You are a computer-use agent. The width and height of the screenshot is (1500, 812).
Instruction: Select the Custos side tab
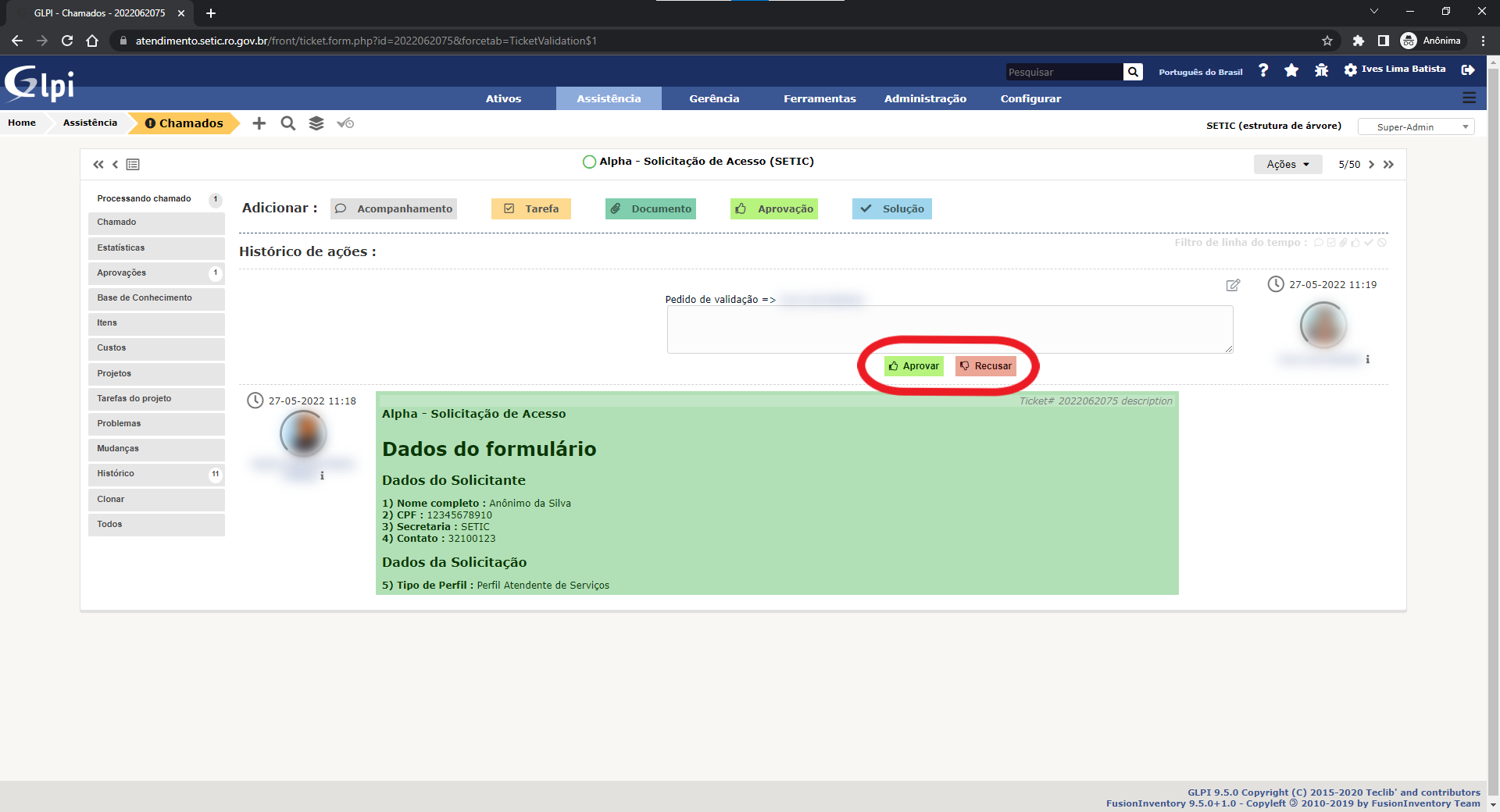(156, 348)
